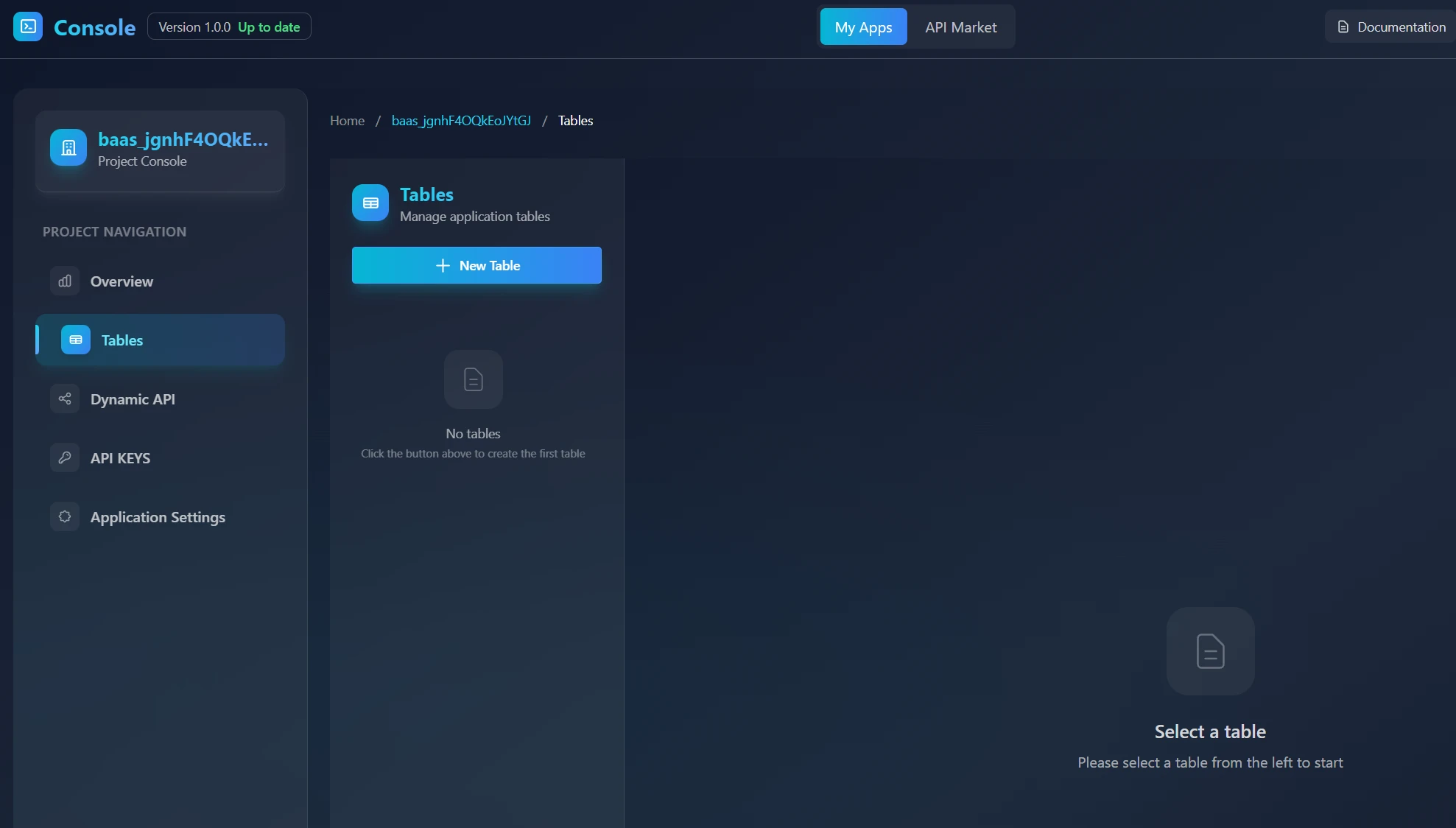
Task: Click the Dynamic API share icon
Action: (65, 399)
